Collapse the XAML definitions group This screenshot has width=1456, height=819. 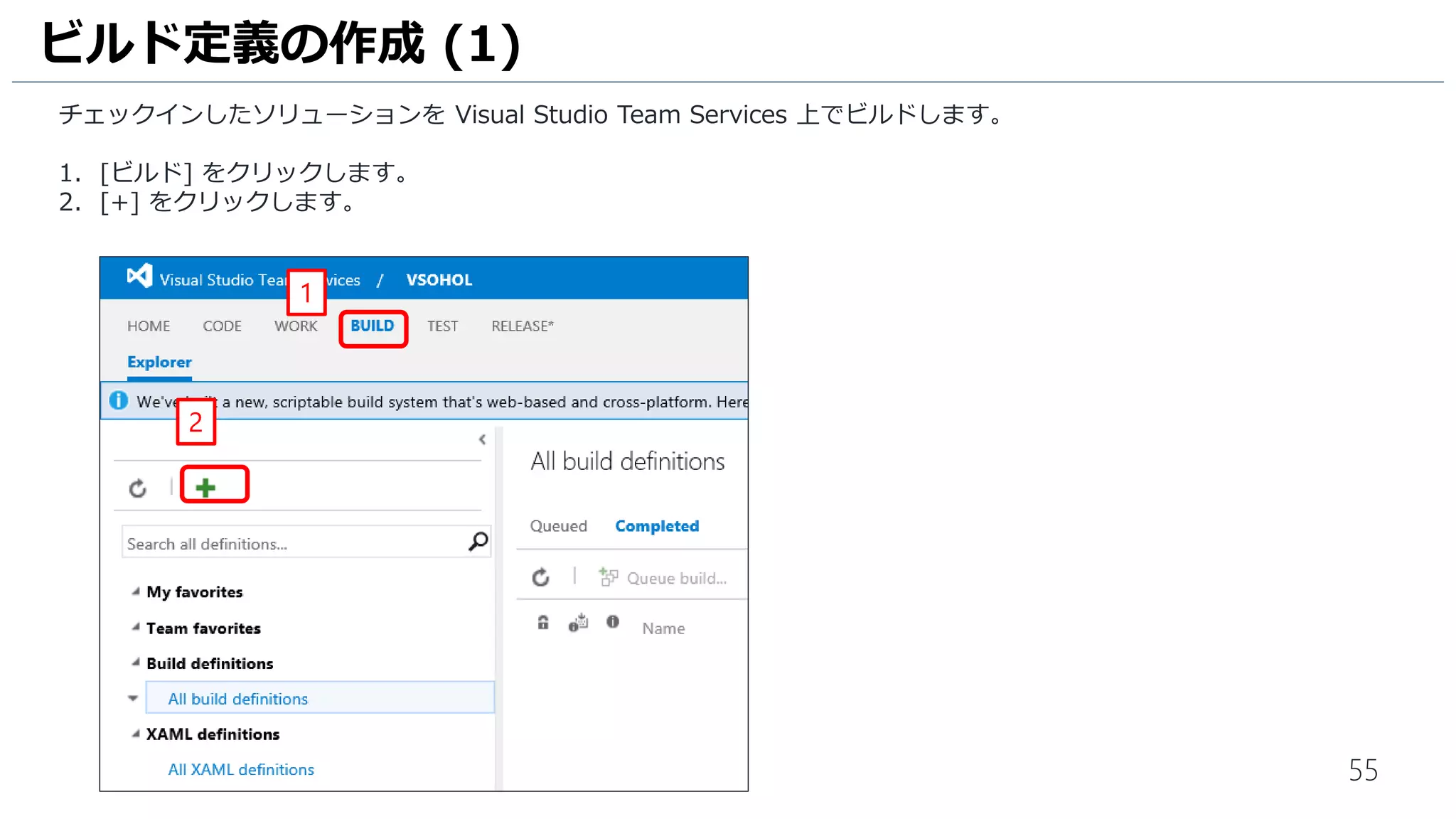point(136,734)
